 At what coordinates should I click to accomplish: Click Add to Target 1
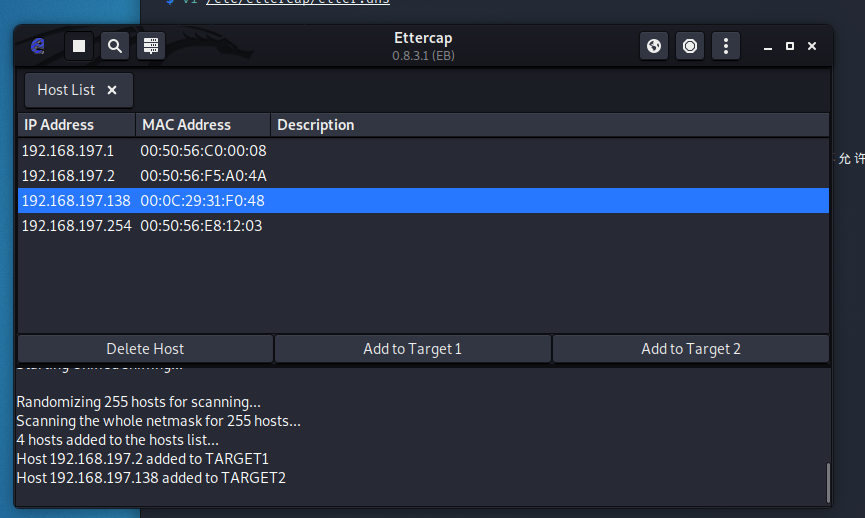point(412,349)
